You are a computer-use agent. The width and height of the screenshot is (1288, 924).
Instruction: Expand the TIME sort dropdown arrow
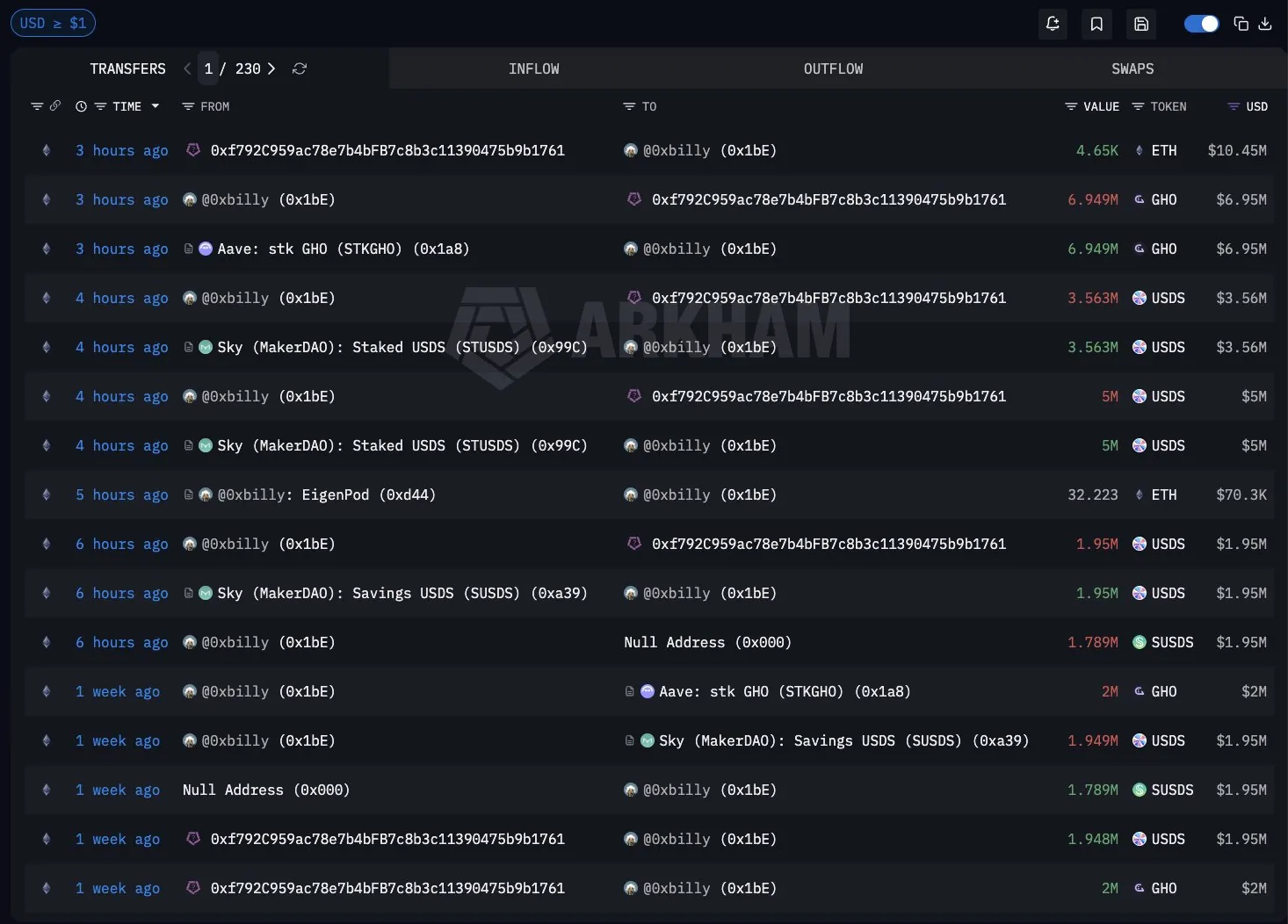pos(156,106)
